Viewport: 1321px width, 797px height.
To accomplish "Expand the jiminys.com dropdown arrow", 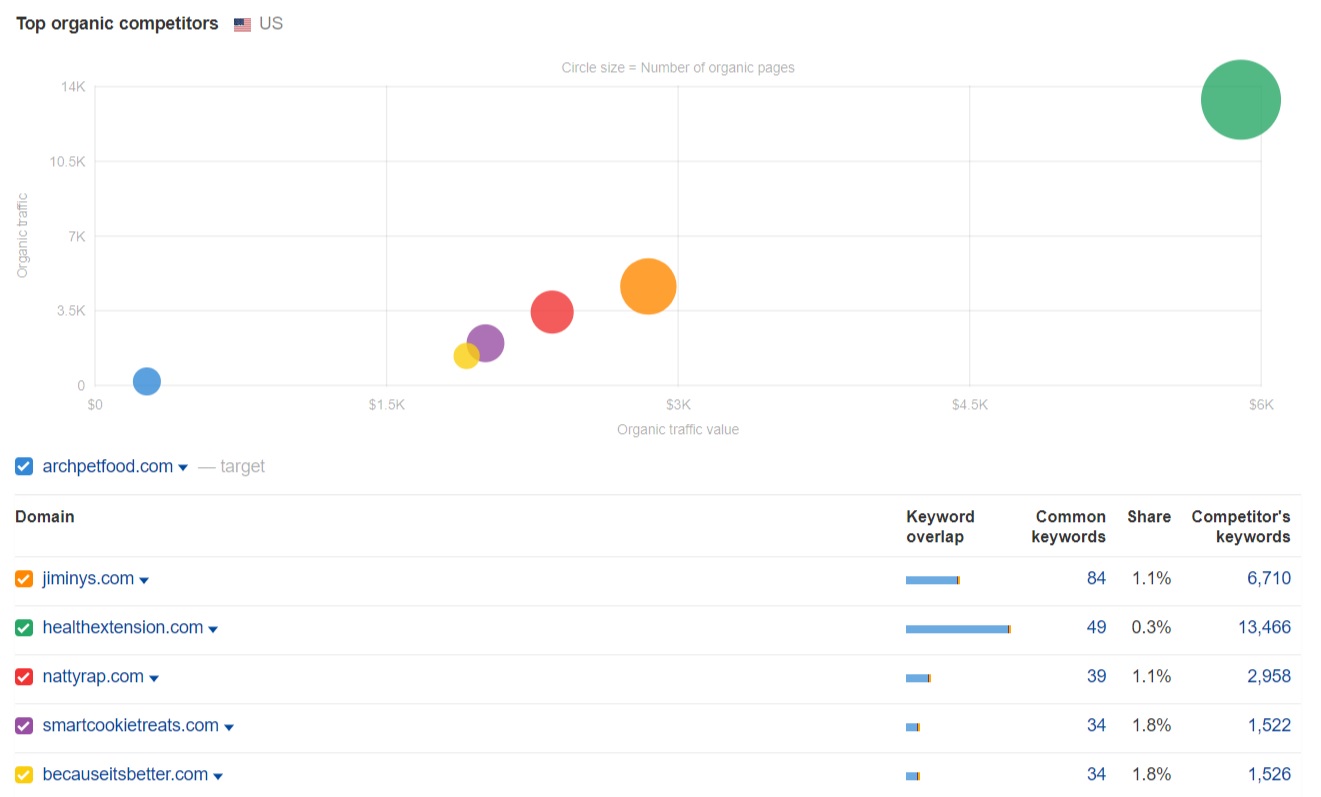I will (144, 581).
